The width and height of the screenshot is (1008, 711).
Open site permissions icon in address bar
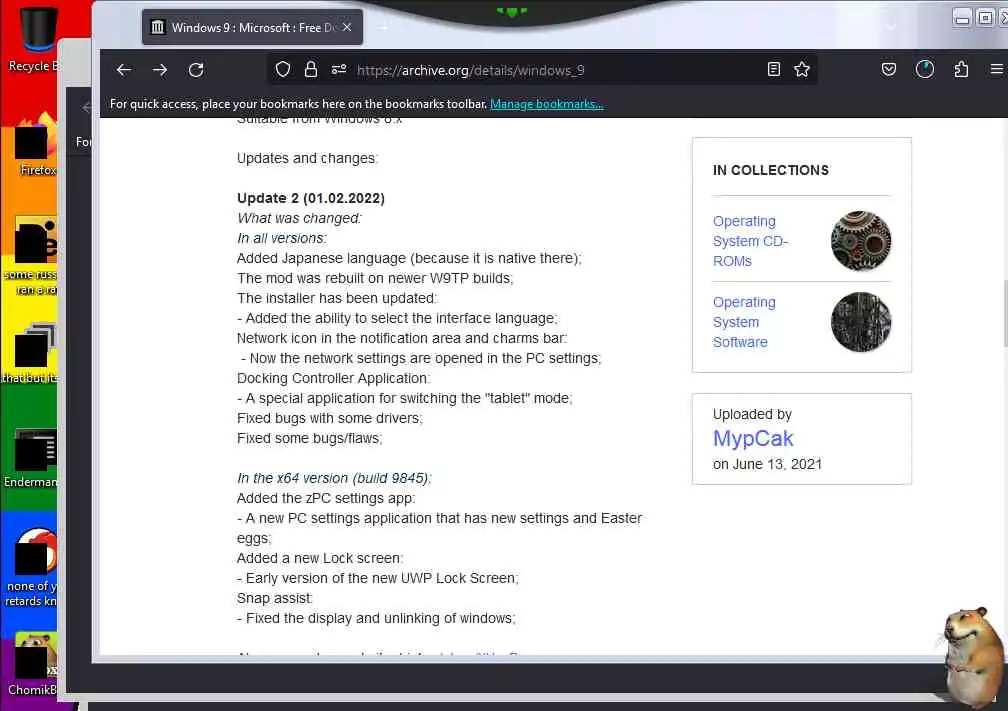(x=339, y=69)
